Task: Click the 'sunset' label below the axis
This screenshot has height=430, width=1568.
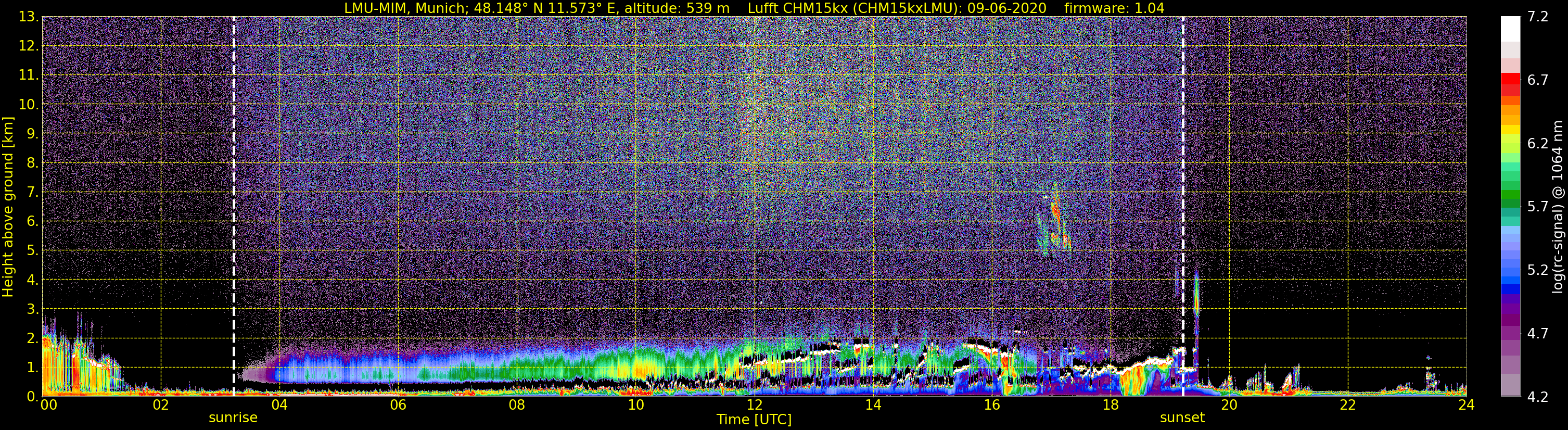Action: tap(1182, 418)
